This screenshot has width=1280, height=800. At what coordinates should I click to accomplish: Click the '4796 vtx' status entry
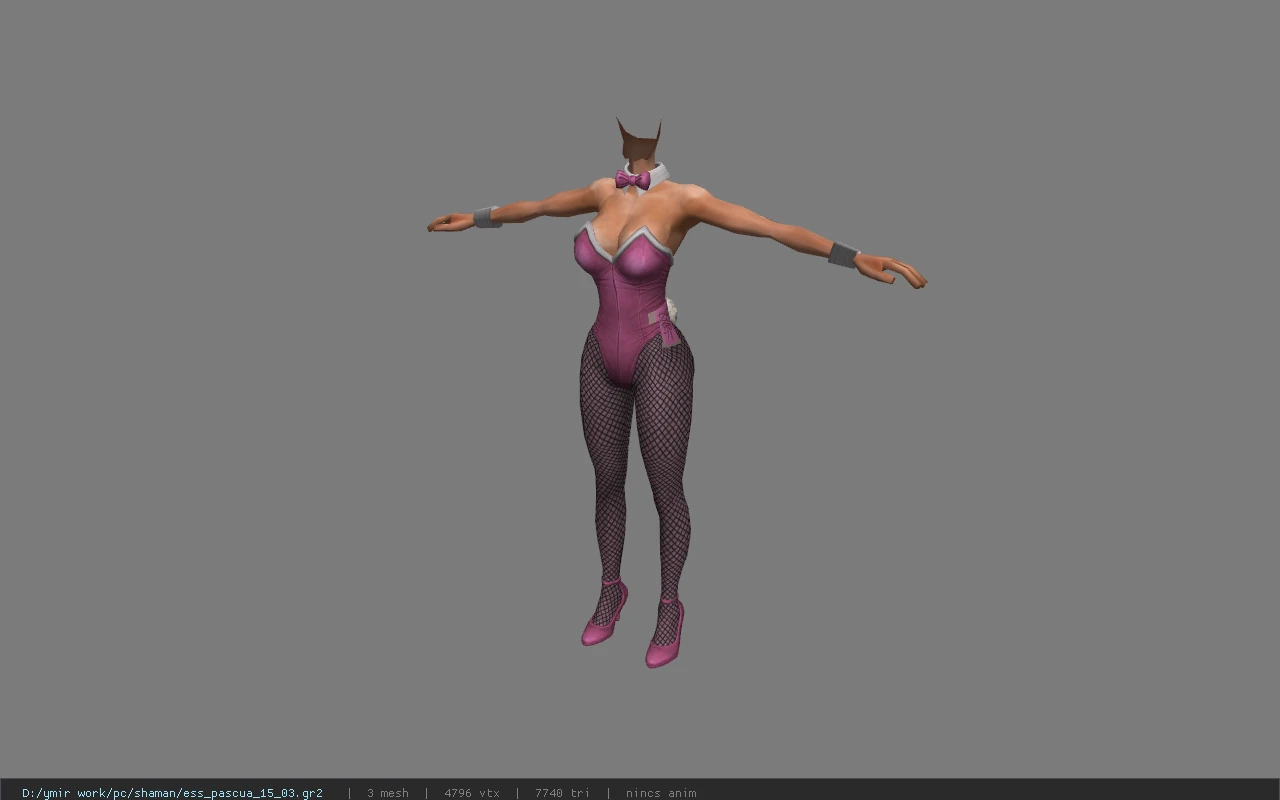472,793
